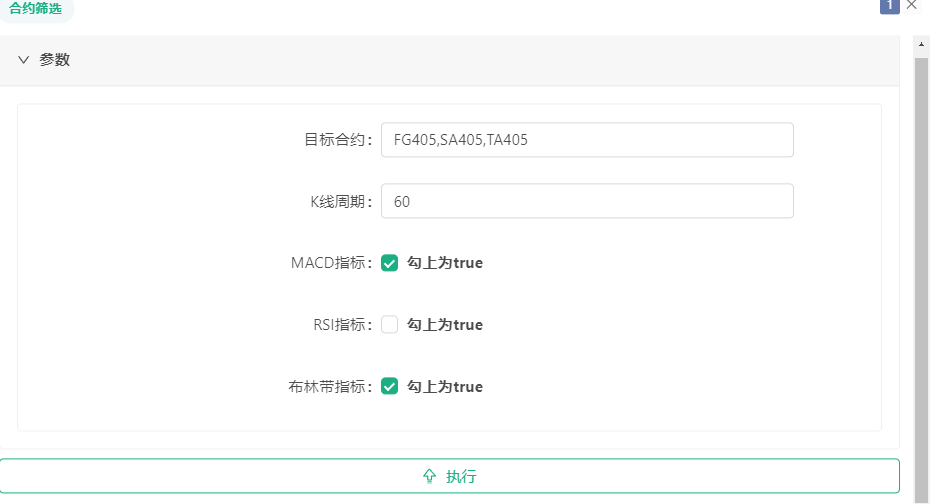930x504 pixels.
Task: Click the blue number 1 badge icon
Action: click(x=890, y=6)
